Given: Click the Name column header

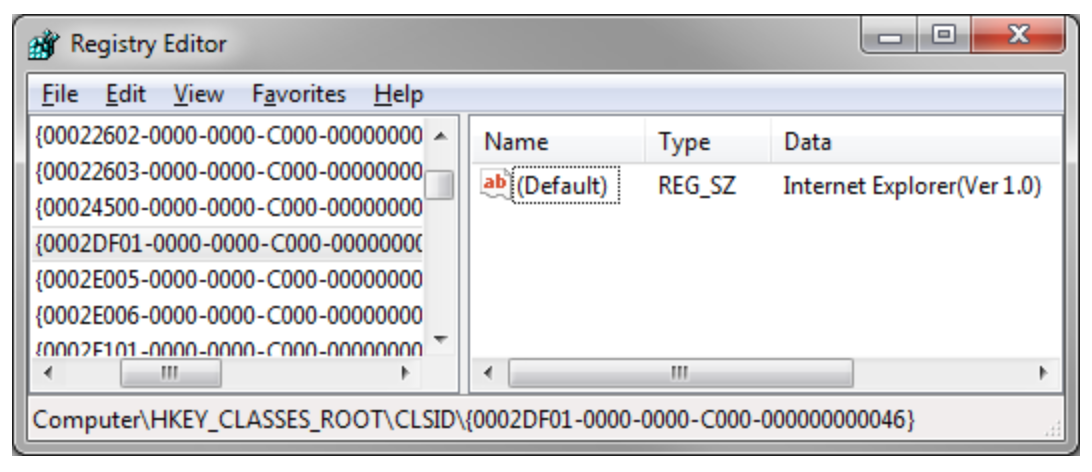Looking at the screenshot, I should tap(560, 142).
